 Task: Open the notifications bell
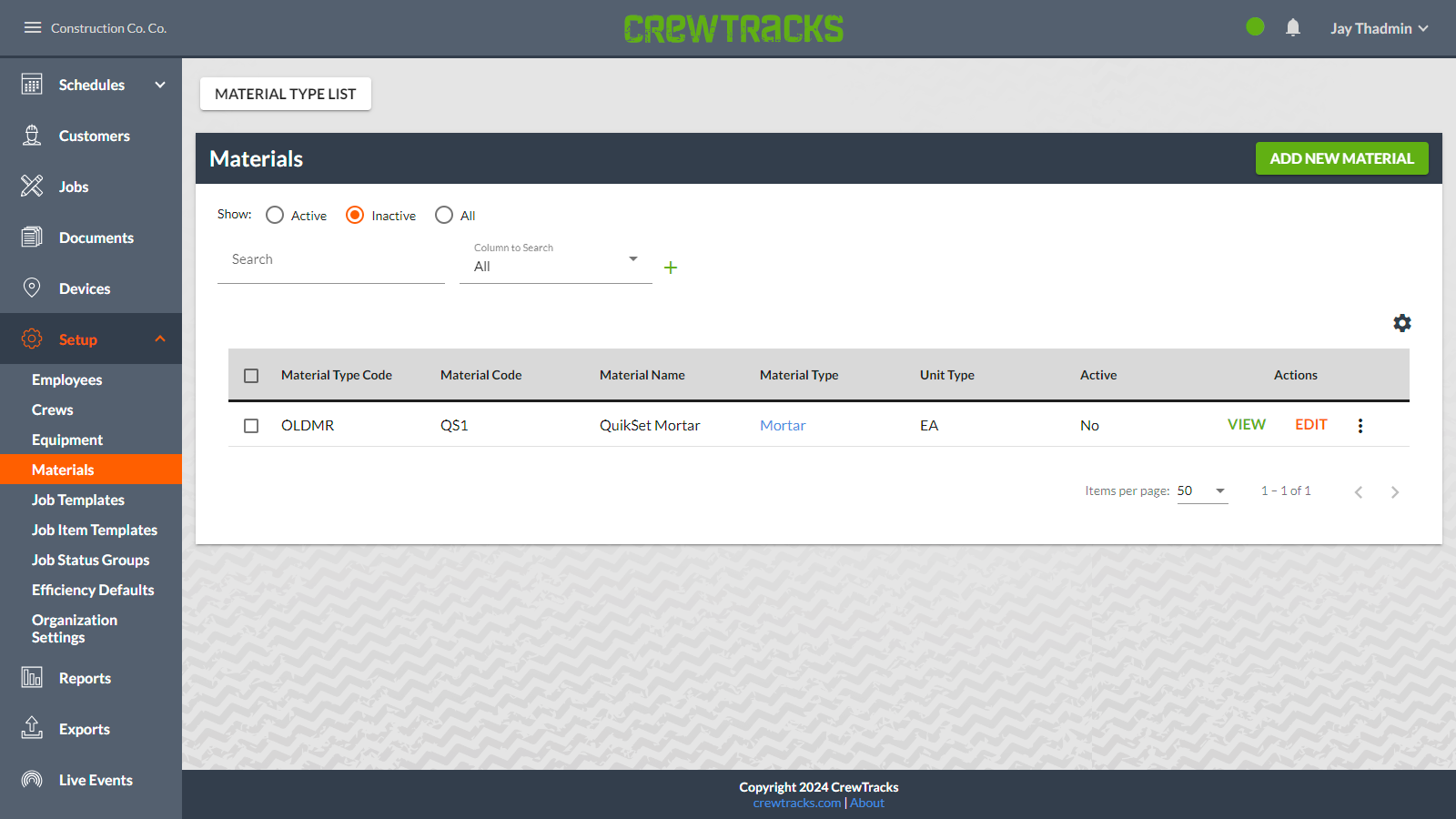tap(1292, 27)
